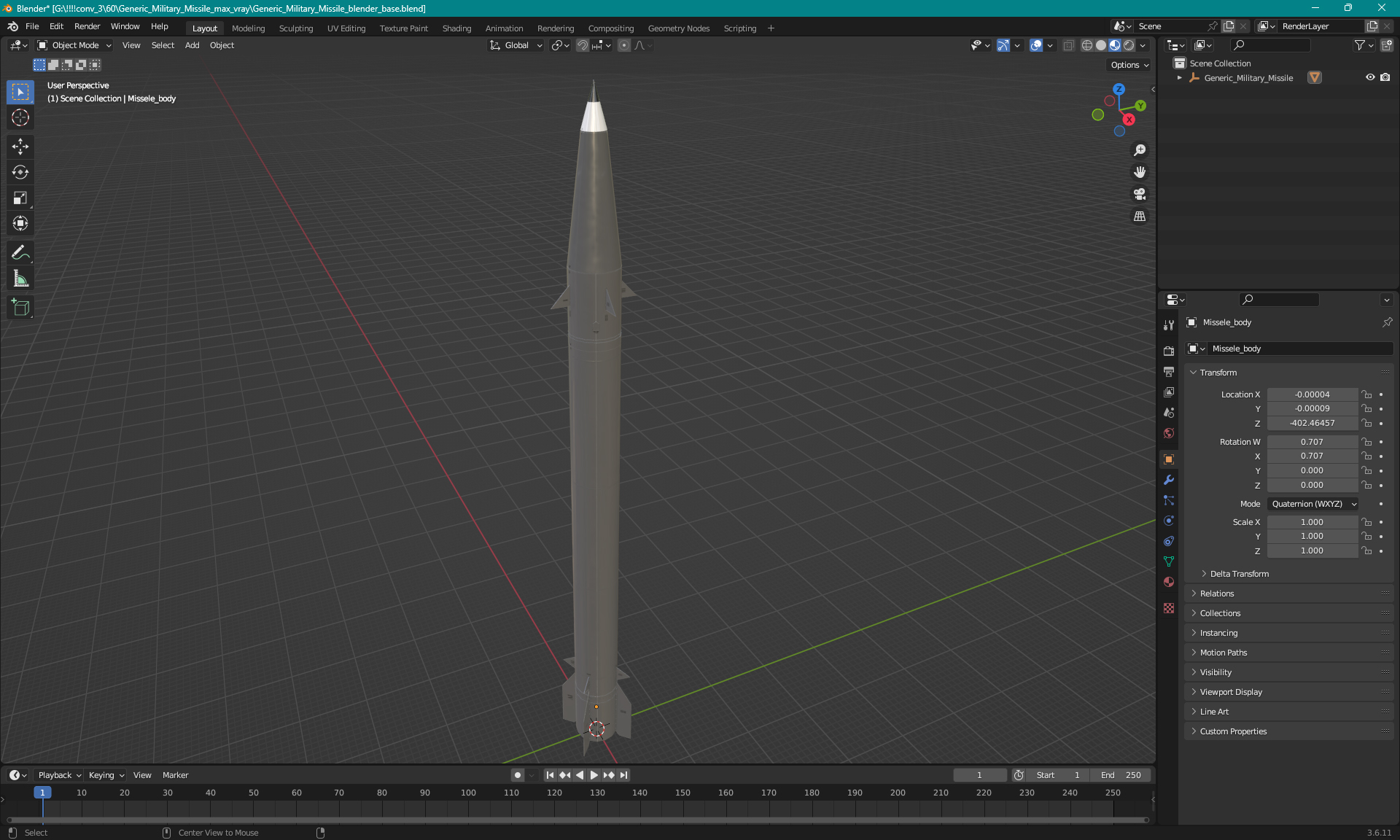
Task: Open Material properties tab
Action: point(1169,582)
